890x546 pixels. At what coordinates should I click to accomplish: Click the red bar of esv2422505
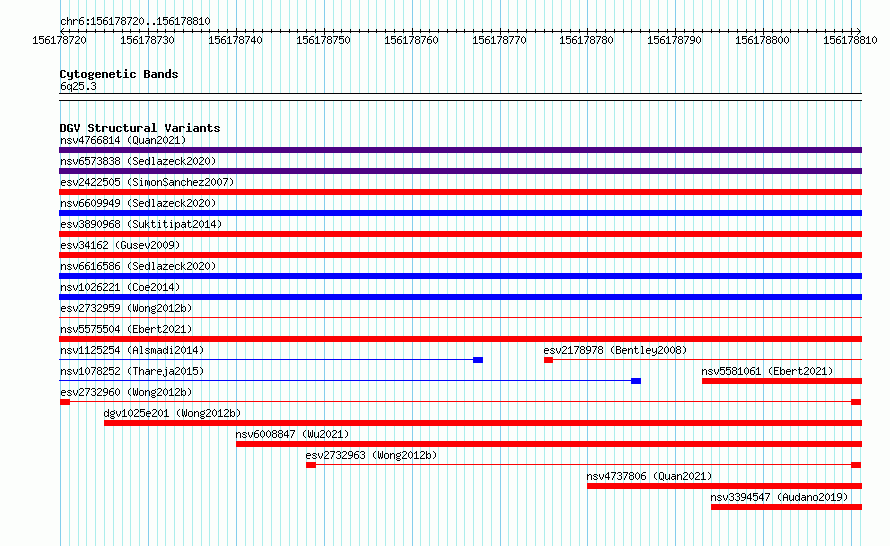(x=460, y=192)
